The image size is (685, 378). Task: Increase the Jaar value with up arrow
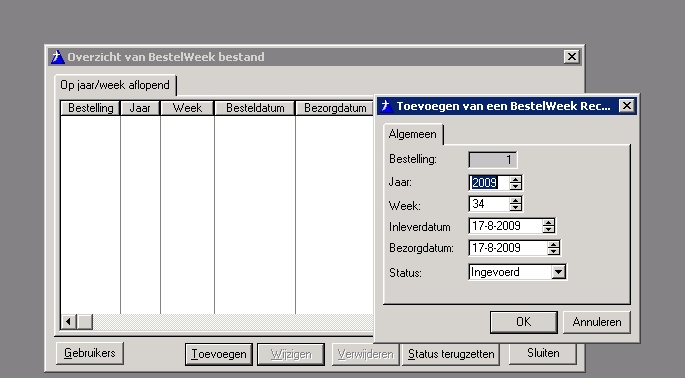(x=515, y=179)
